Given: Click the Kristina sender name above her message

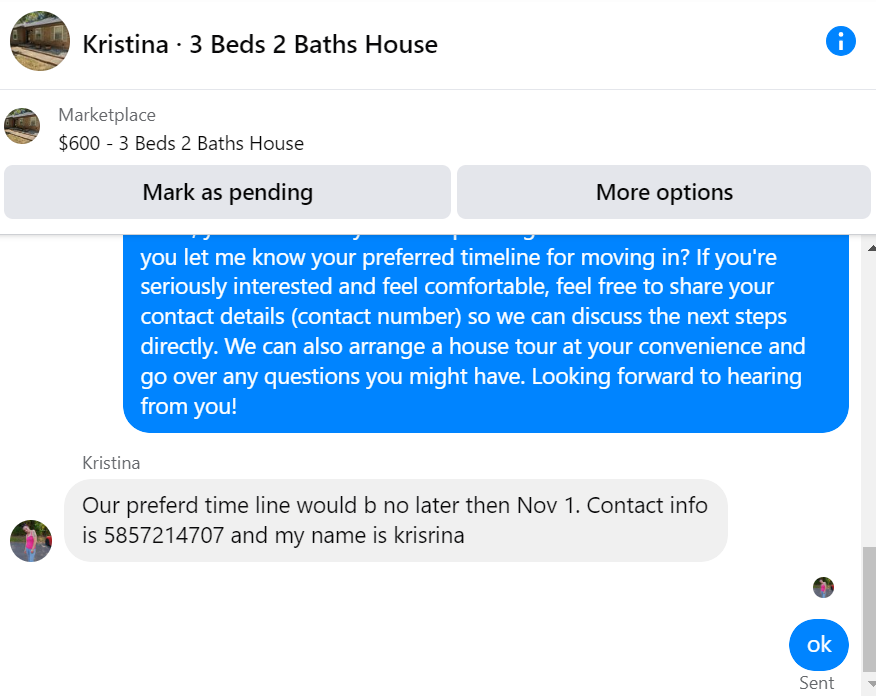Looking at the screenshot, I should [111, 463].
